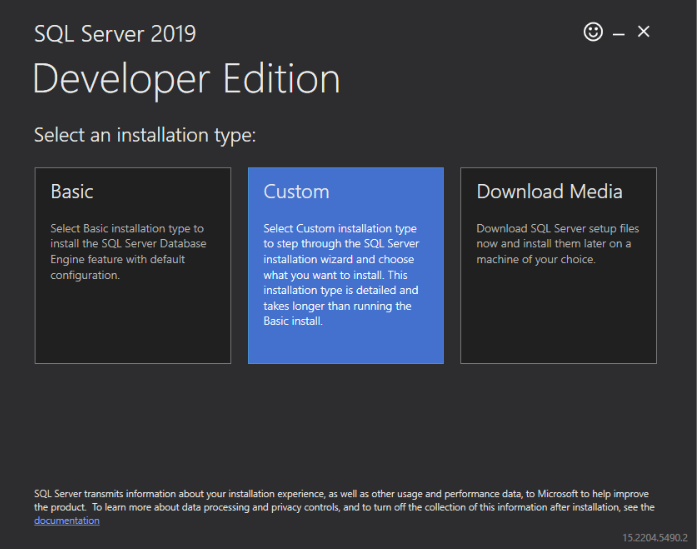Click version number 15.2204.5490.2

[x=655, y=538]
